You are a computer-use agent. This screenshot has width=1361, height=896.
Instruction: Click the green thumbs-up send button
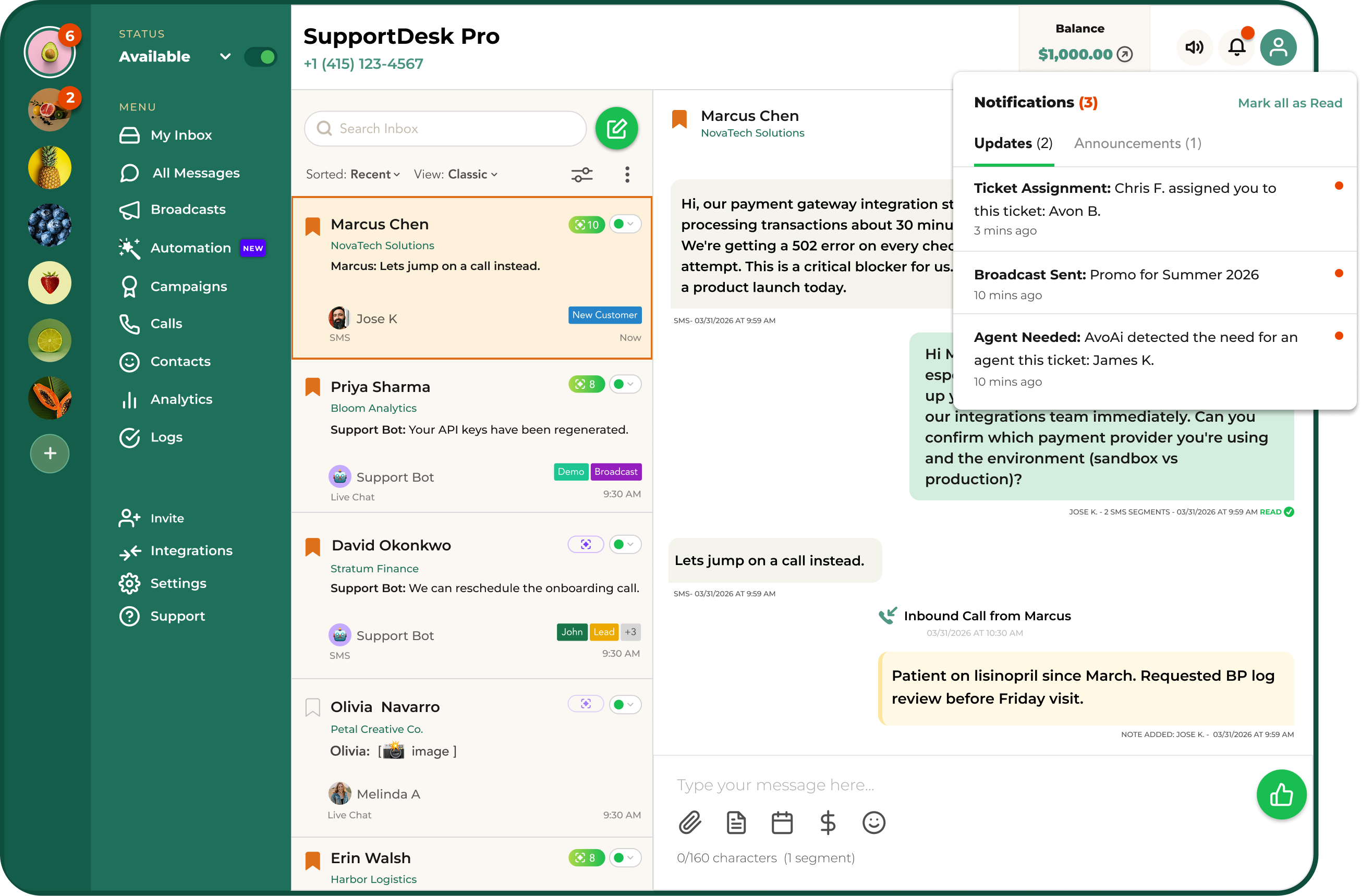coord(1282,795)
